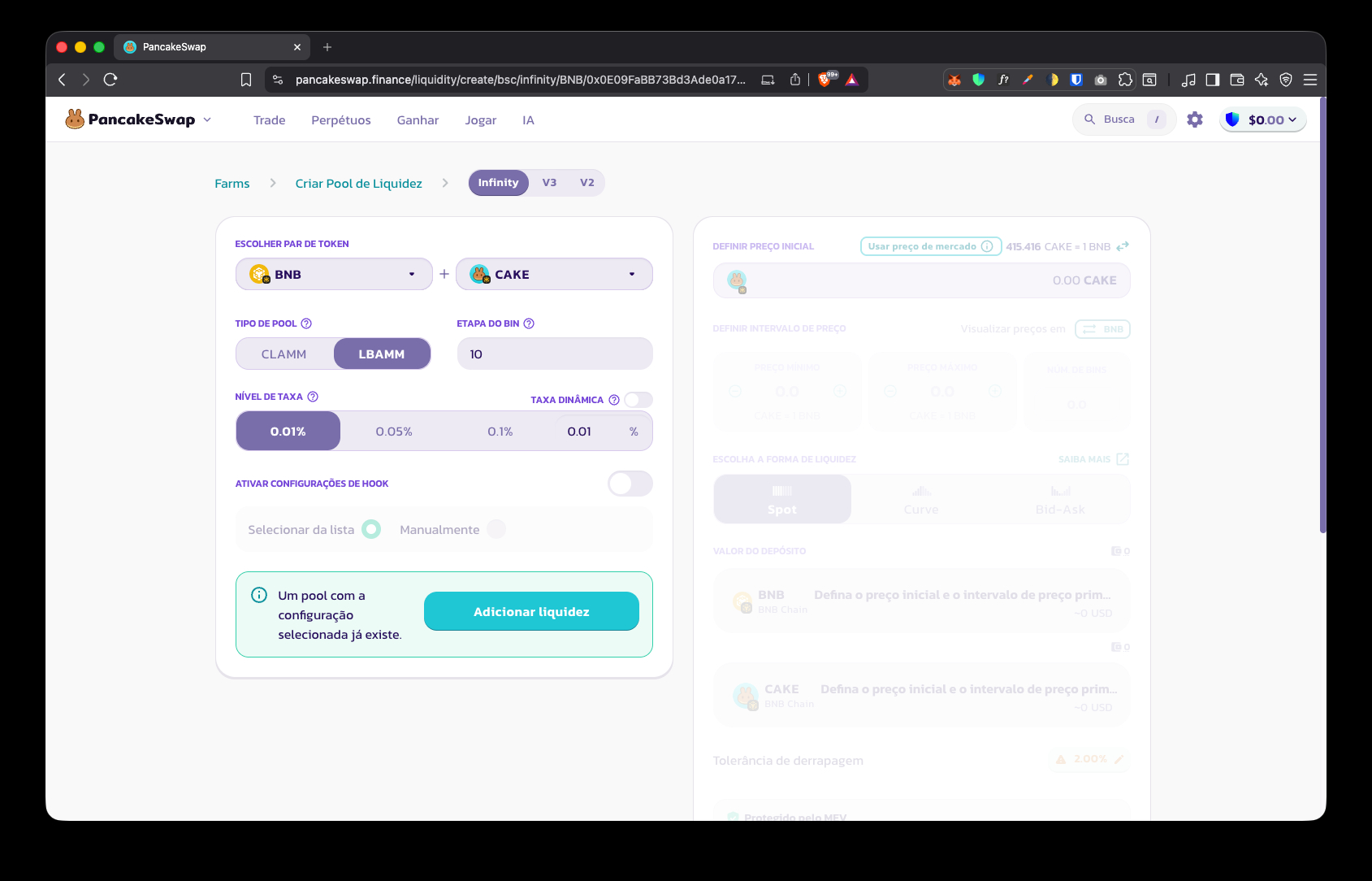
Task: Click the Tipo de Pool help icon
Action: click(306, 323)
